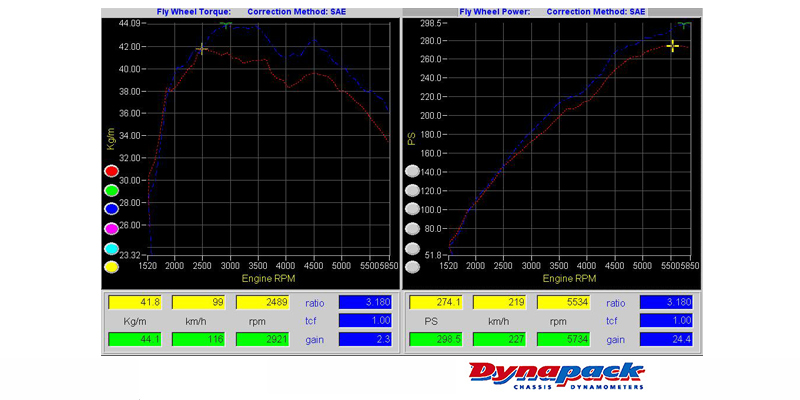Click the 44.09 top torque axis value

(x=130, y=23)
